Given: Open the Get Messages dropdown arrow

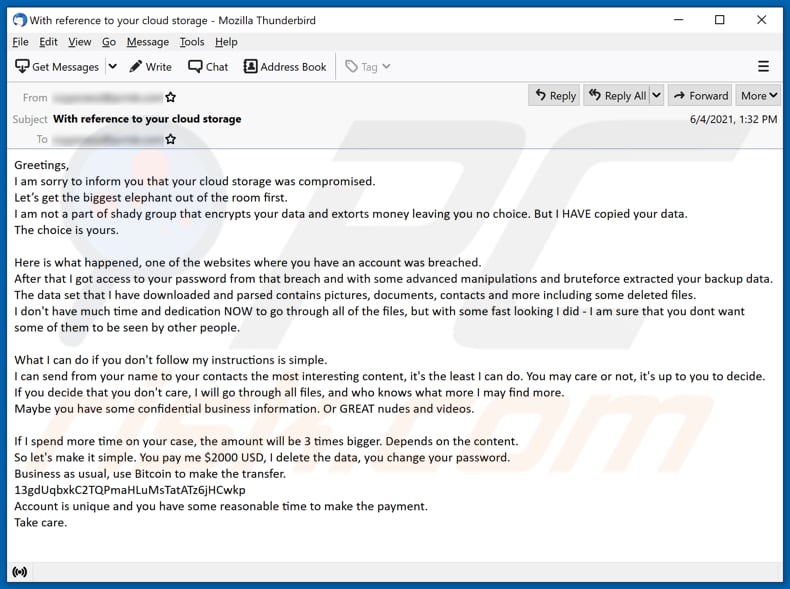Looking at the screenshot, I should coord(112,67).
